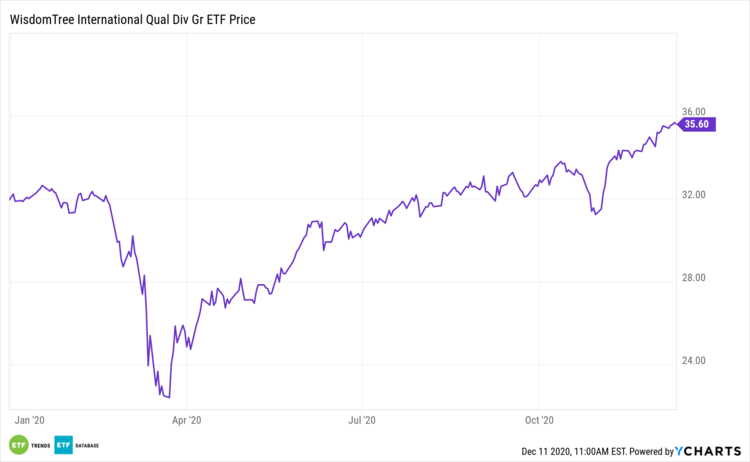Select the Apr '20 axis label
Viewport: 750px width, 462px height.
click(187, 420)
